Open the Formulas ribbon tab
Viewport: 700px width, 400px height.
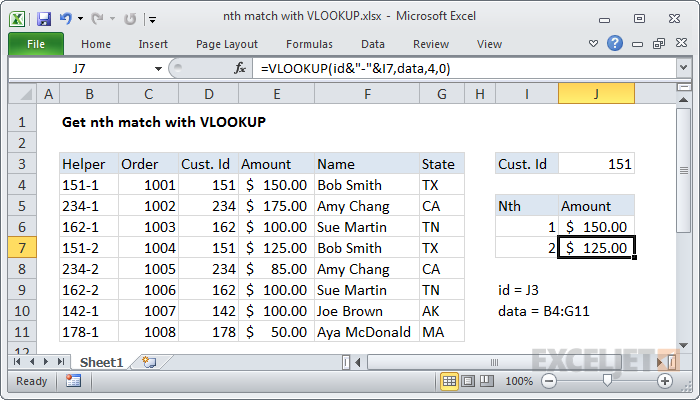(309, 44)
